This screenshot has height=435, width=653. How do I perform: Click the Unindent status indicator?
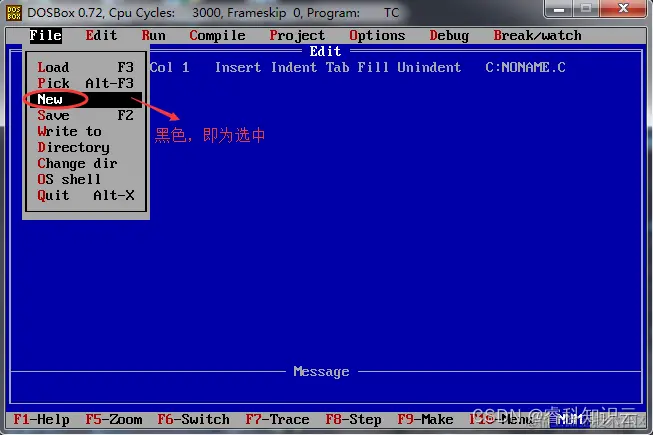pos(429,67)
